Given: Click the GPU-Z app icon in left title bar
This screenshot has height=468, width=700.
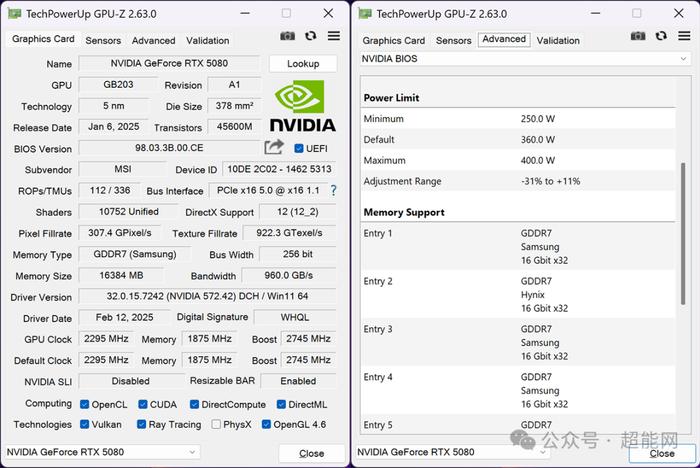Looking at the screenshot, I should (14, 14).
